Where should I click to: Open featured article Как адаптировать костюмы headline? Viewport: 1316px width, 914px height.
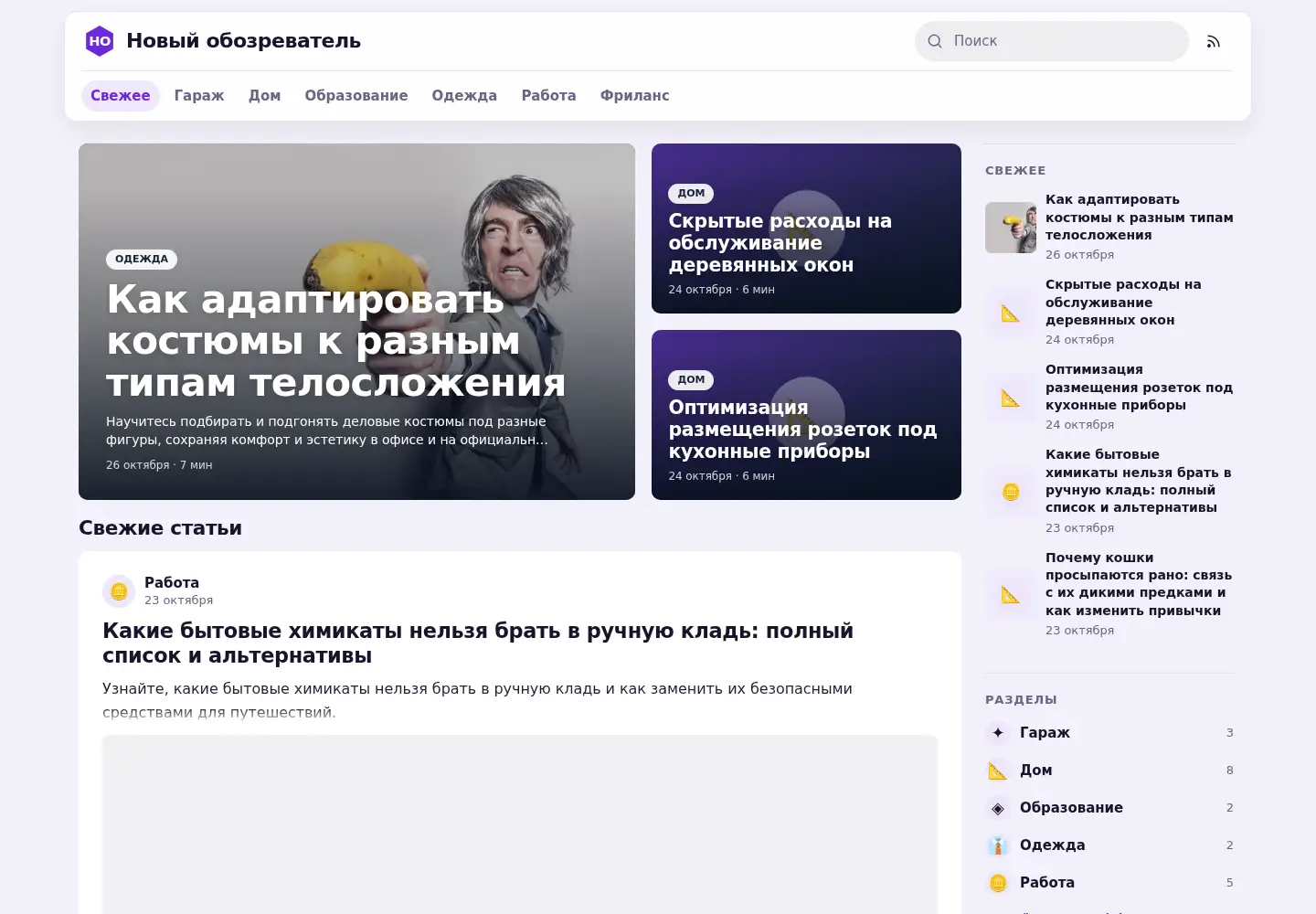(336, 341)
